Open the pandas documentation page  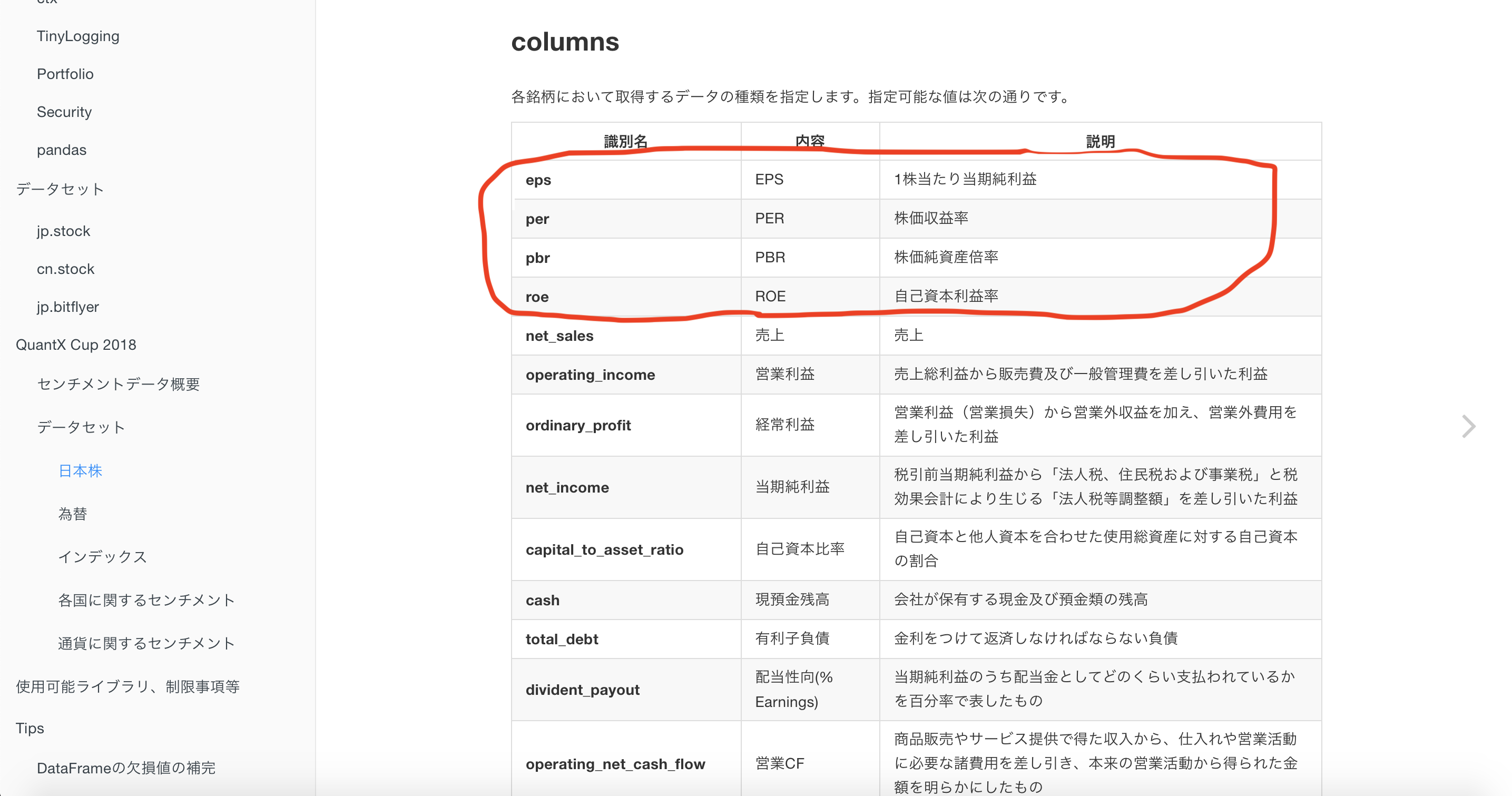click(62, 149)
